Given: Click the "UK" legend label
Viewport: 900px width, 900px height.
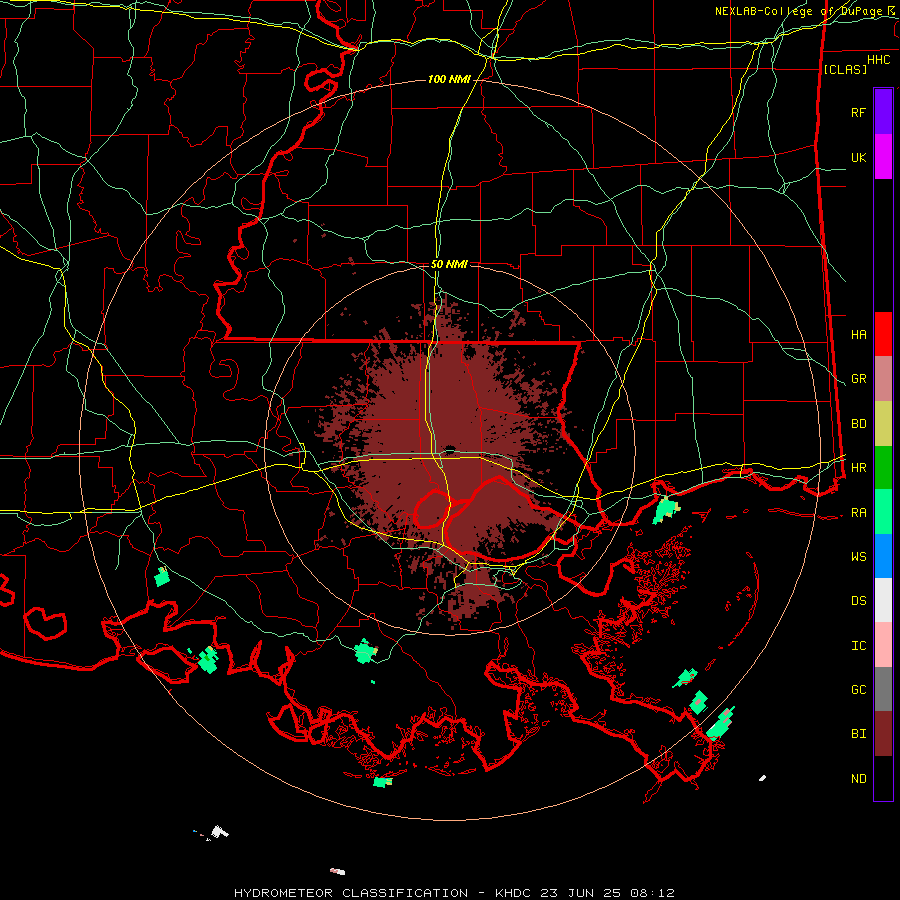Looking at the screenshot, I should click(858, 157).
